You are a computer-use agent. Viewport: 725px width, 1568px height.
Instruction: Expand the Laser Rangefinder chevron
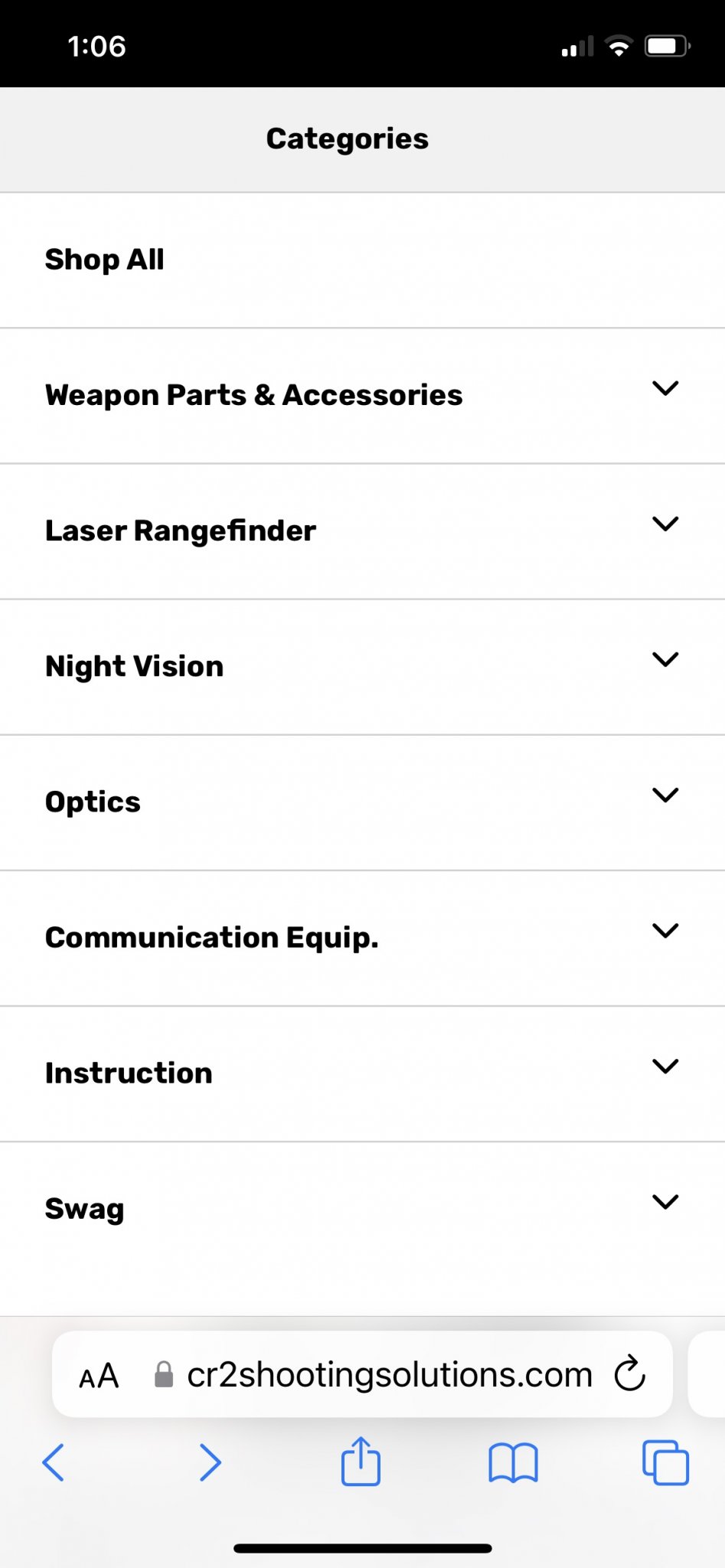click(x=665, y=524)
